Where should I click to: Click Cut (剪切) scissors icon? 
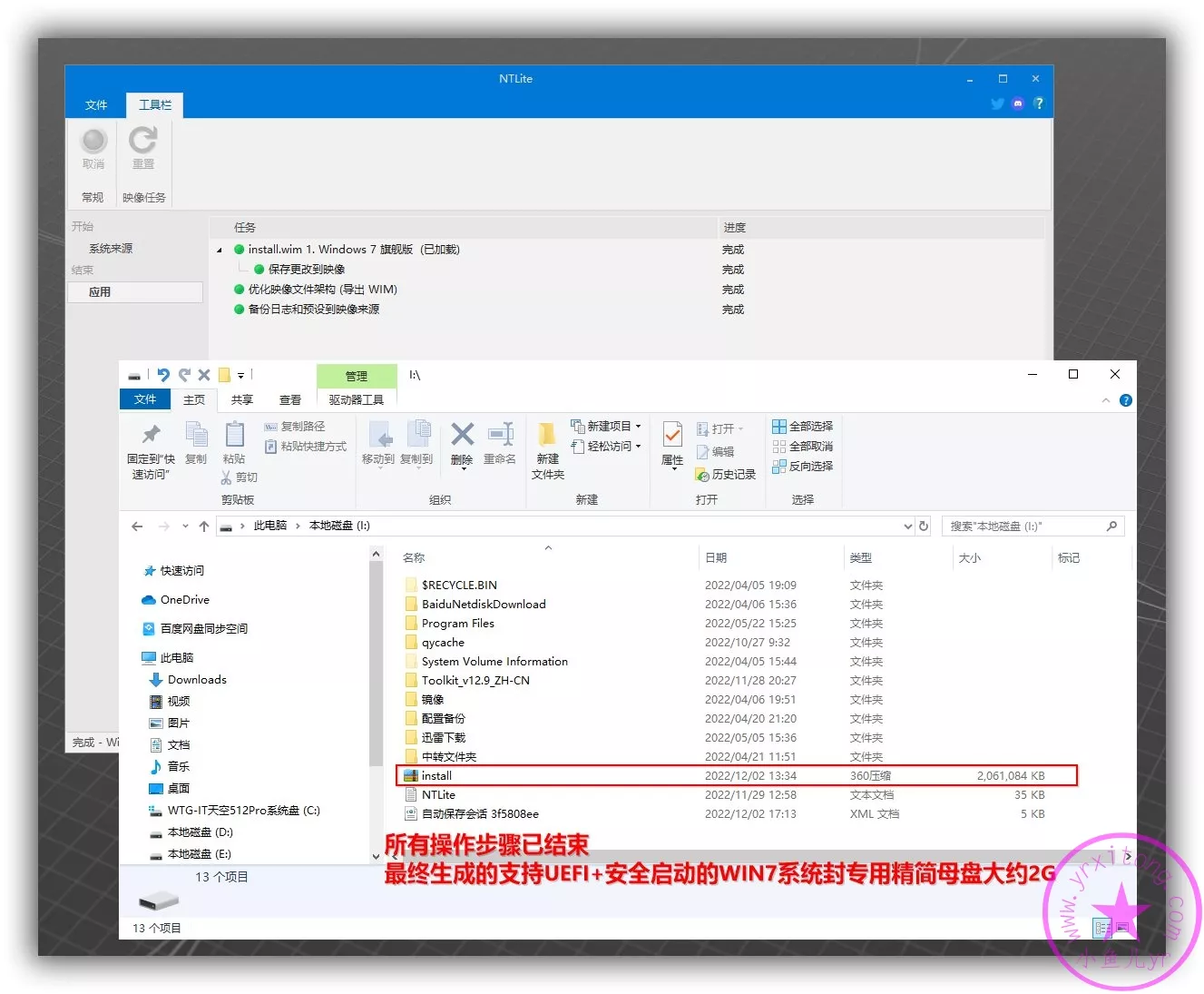click(226, 477)
